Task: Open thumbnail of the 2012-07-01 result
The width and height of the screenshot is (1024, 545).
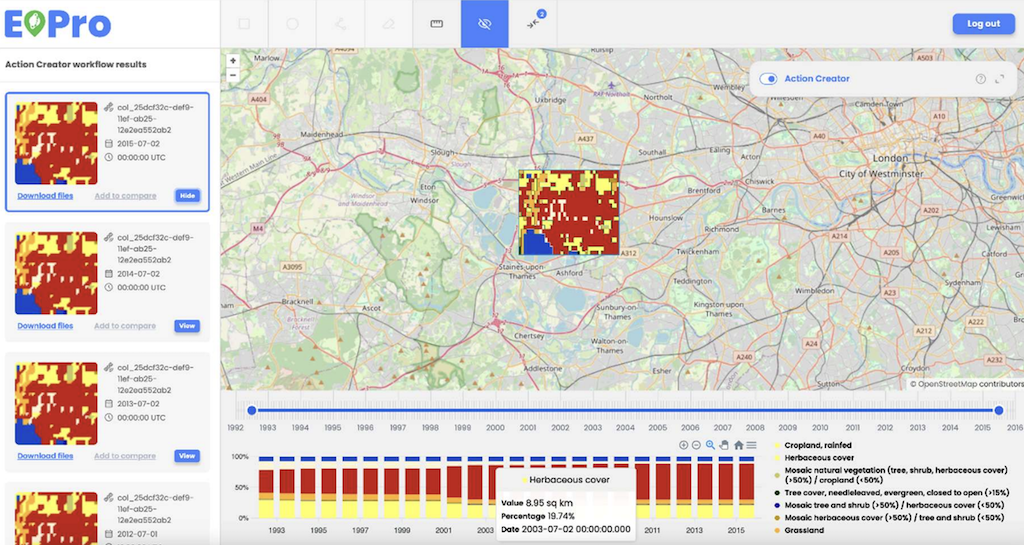Action: (x=56, y=519)
